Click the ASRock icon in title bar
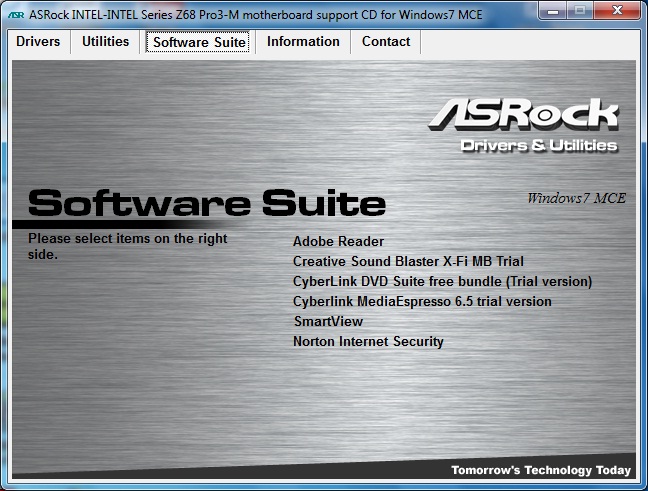This screenshot has width=648, height=491. point(16,15)
